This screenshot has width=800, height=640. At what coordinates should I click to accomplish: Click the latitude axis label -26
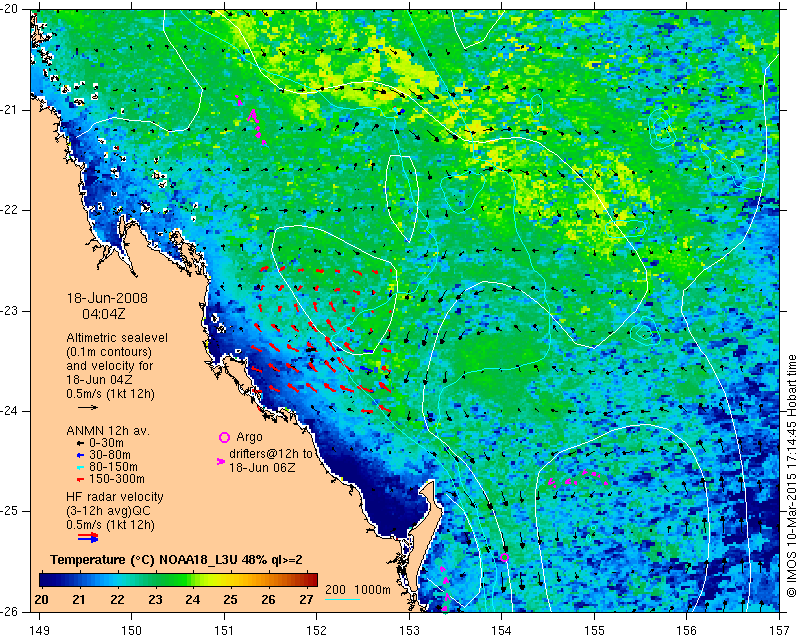click(x=10, y=611)
